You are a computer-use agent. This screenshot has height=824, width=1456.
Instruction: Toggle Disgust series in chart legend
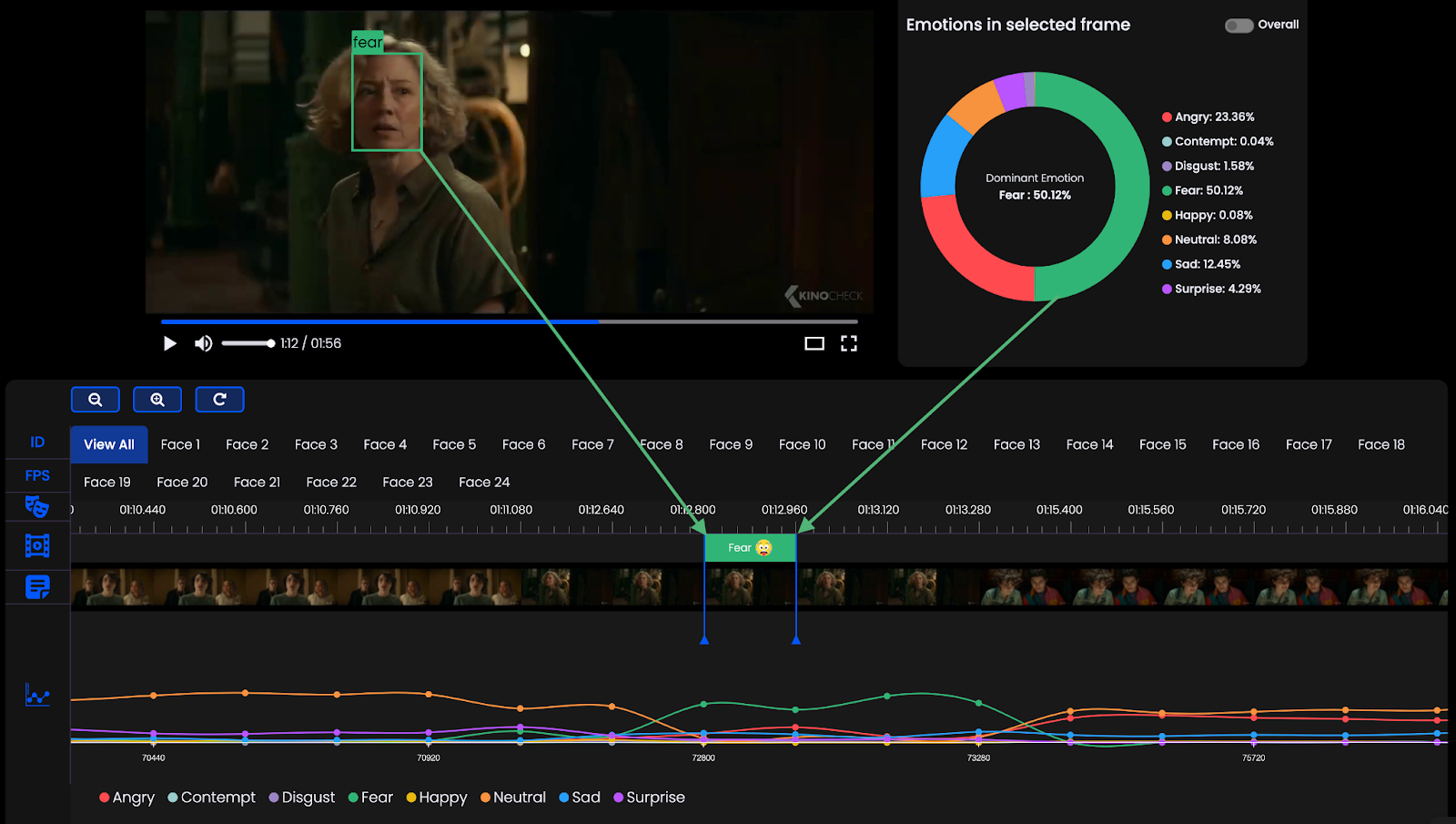pos(302,797)
